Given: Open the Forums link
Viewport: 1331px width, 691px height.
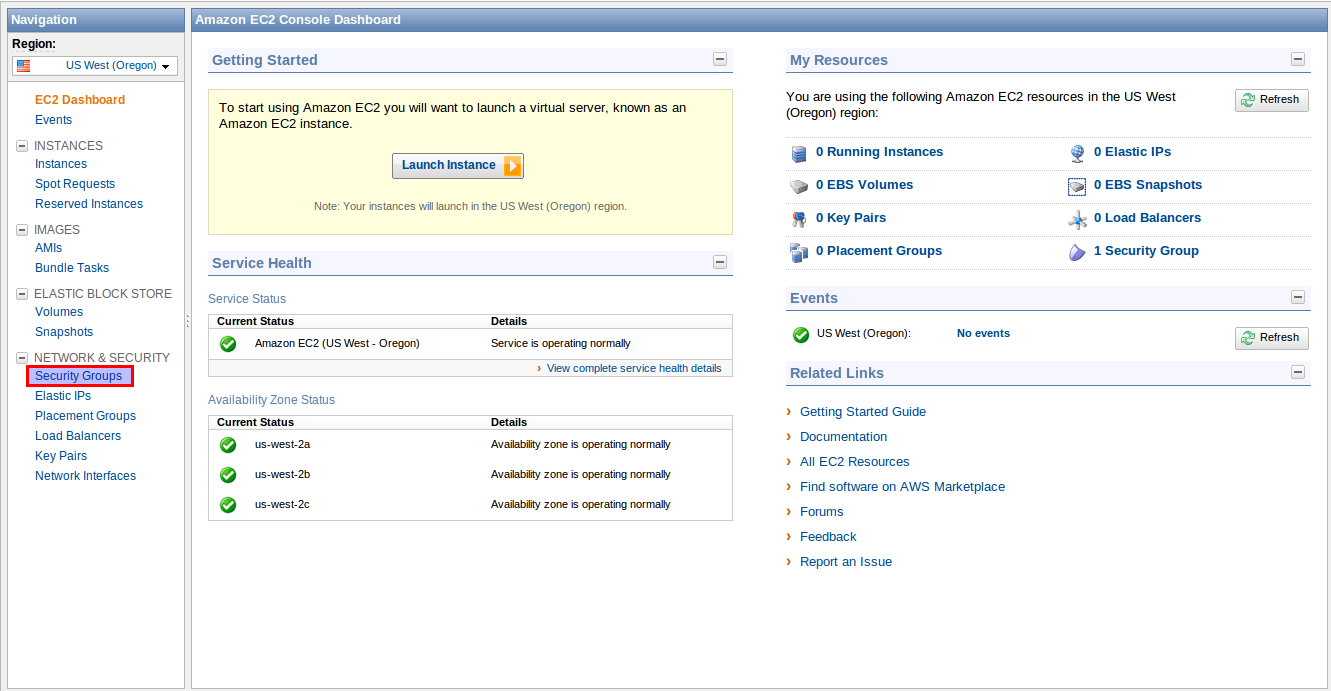Looking at the screenshot, I should (x=822, y=512).
